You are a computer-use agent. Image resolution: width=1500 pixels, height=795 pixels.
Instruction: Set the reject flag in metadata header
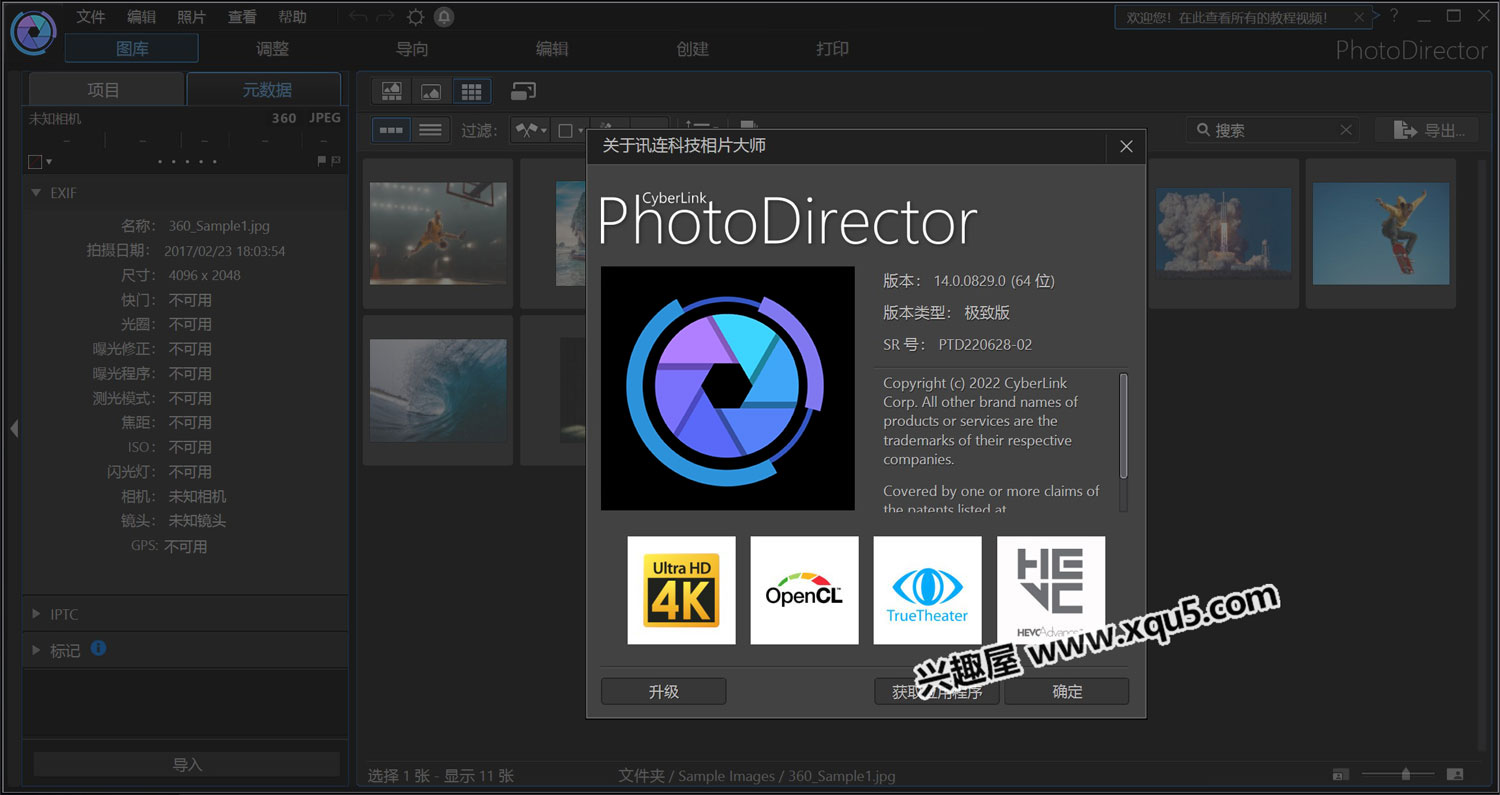point(336,161)
